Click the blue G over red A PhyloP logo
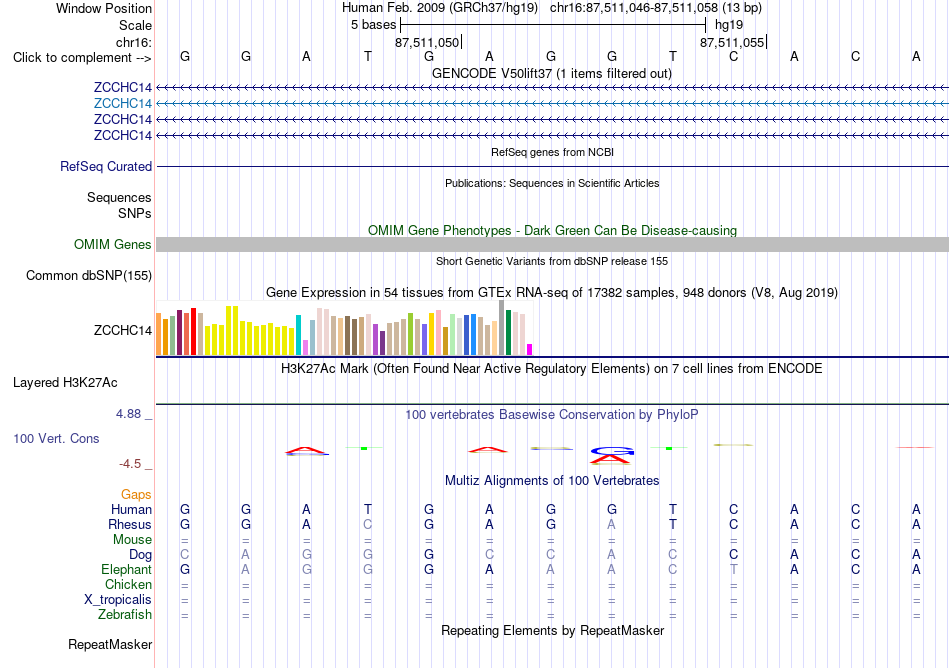This screenshot has height=668, width=950. [x=612, y=455]
